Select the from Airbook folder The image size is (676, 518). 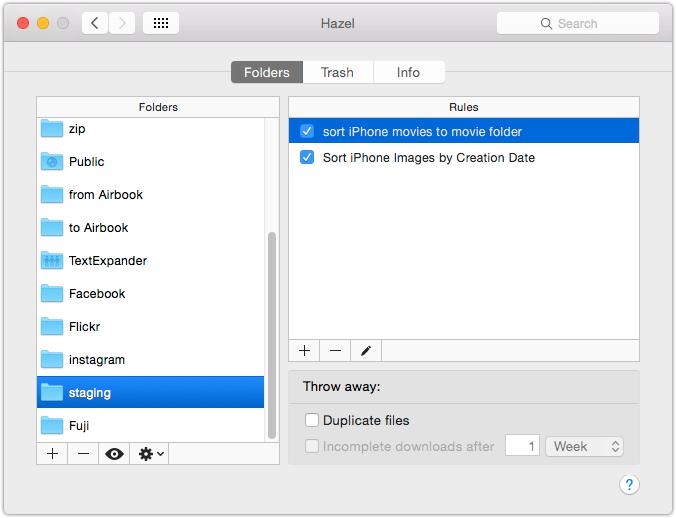click(150, 194)
